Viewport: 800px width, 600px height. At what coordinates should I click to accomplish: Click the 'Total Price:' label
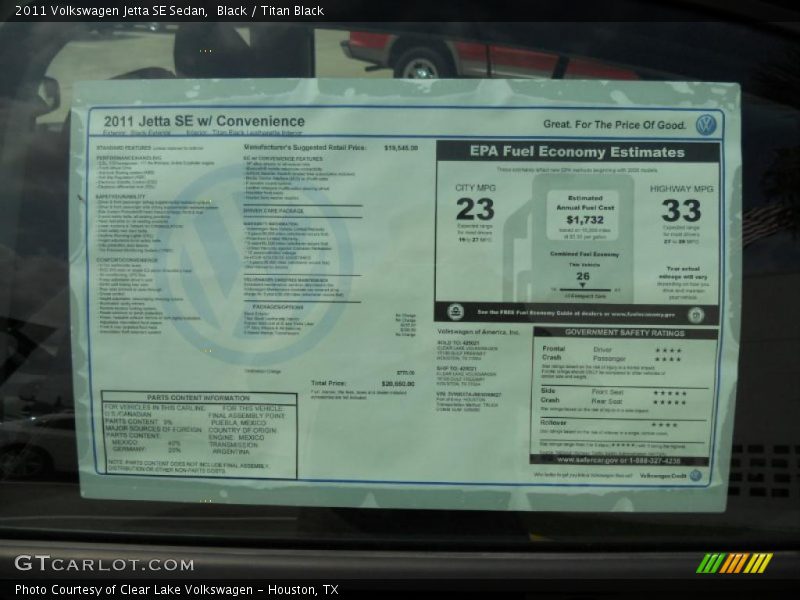click(328, 383)
